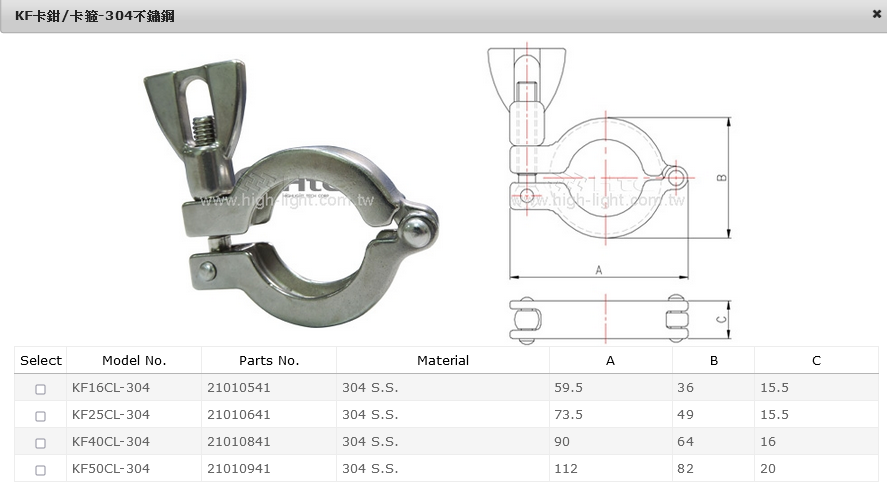
Task: Click the Model No. column header
Action: 134,360
